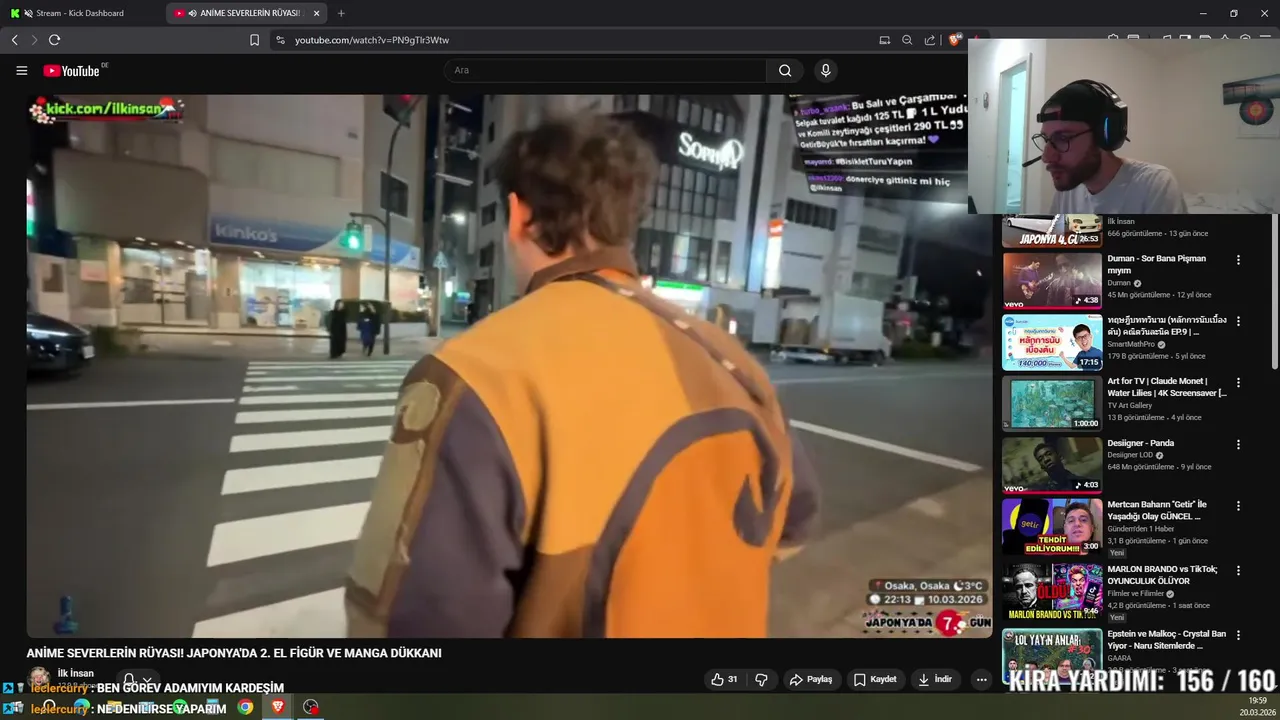Image resolution: width=1280 pixels, height=720 pixels.
Task: View site information icon beside the URL
Action: click(280, 40)
